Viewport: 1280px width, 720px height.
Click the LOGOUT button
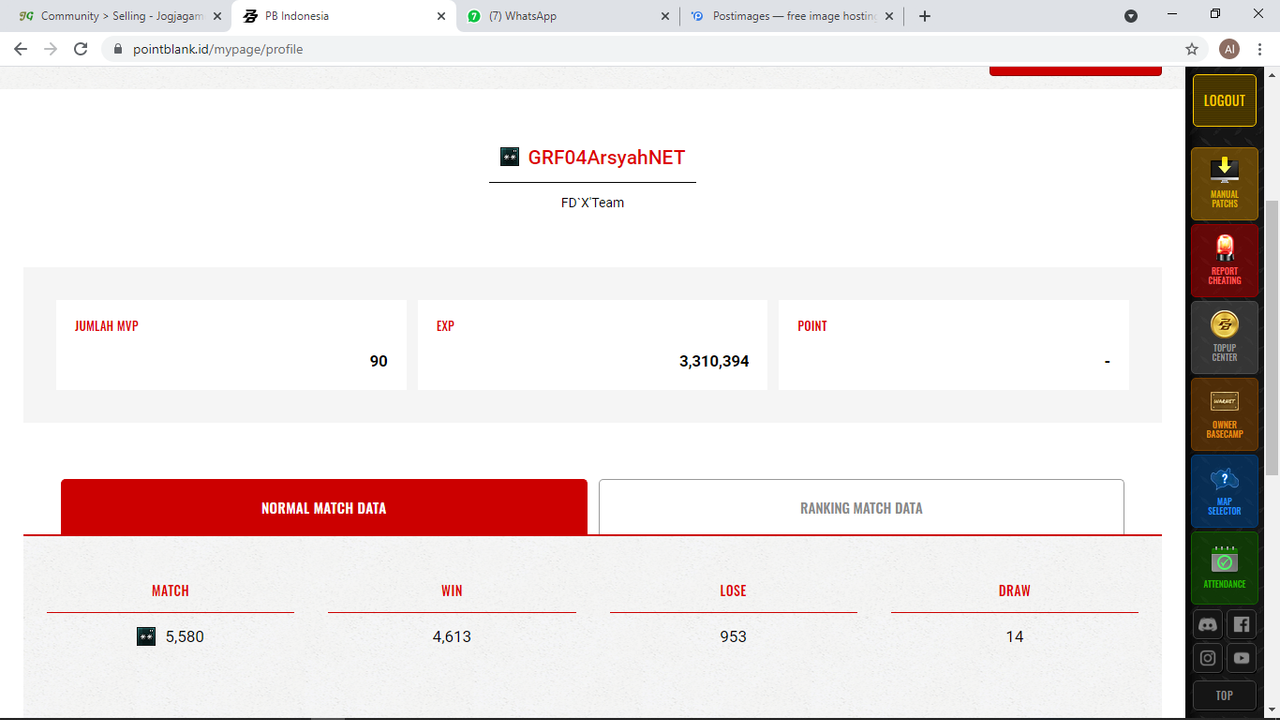(x=1224, y=100)
